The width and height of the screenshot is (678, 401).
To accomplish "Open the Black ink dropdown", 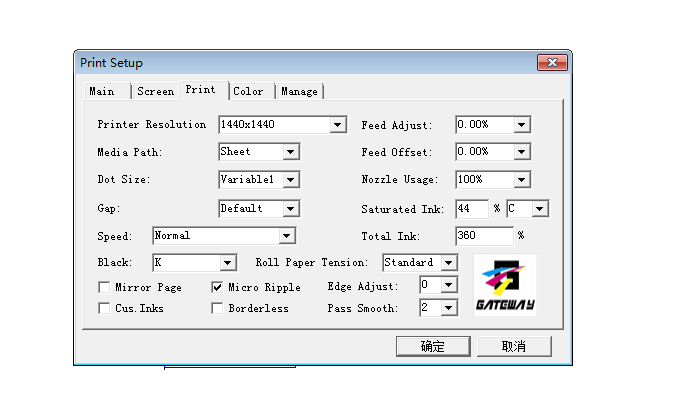I will [x=227, y=263].
